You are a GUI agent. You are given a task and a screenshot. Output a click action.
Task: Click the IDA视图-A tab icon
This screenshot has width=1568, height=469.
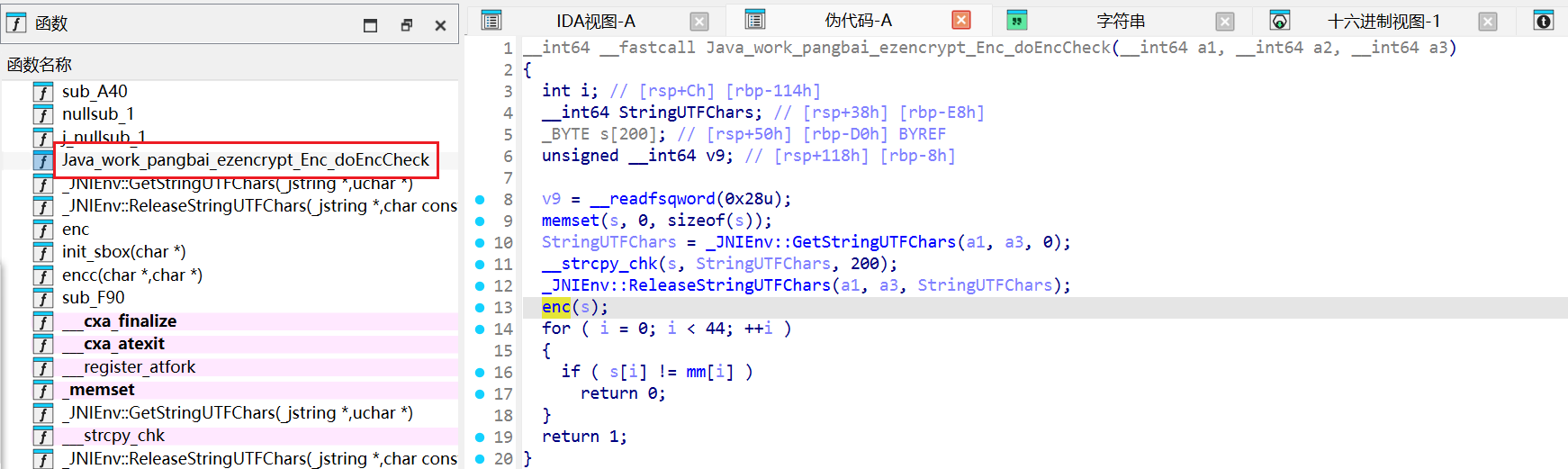[x=491, y=21]
